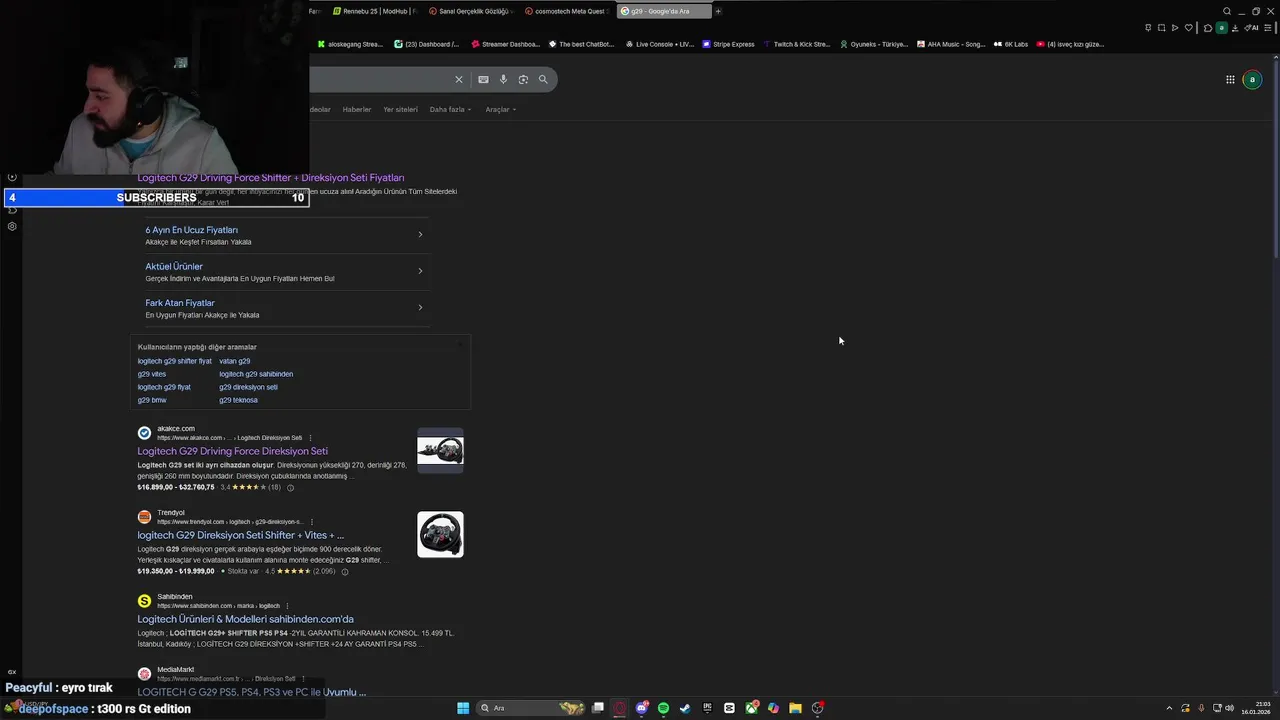This screenshot has height=720, width=1280.
Task: Switch to the Rennebu 25 ModHub tab
Action: (x=373, y=11)
